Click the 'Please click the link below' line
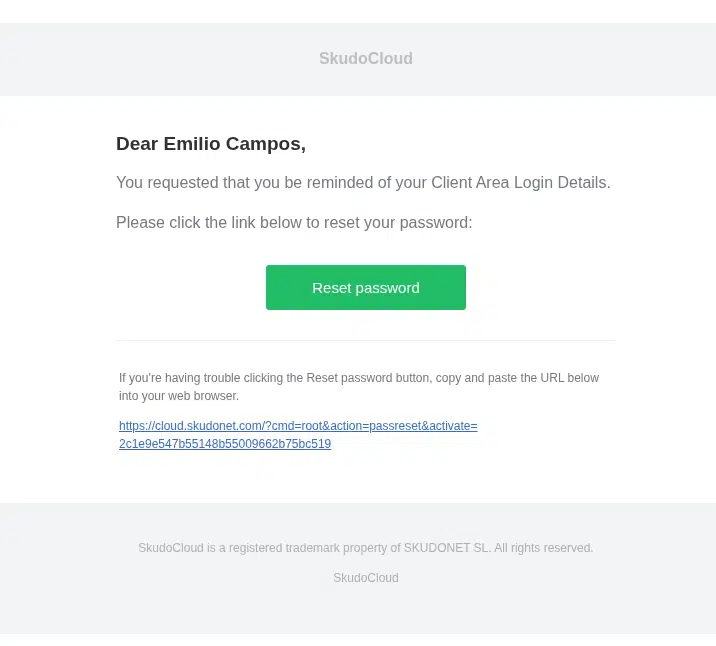Image resolution: width=716 pixels, height=646 pixels. tap(294, 222)
